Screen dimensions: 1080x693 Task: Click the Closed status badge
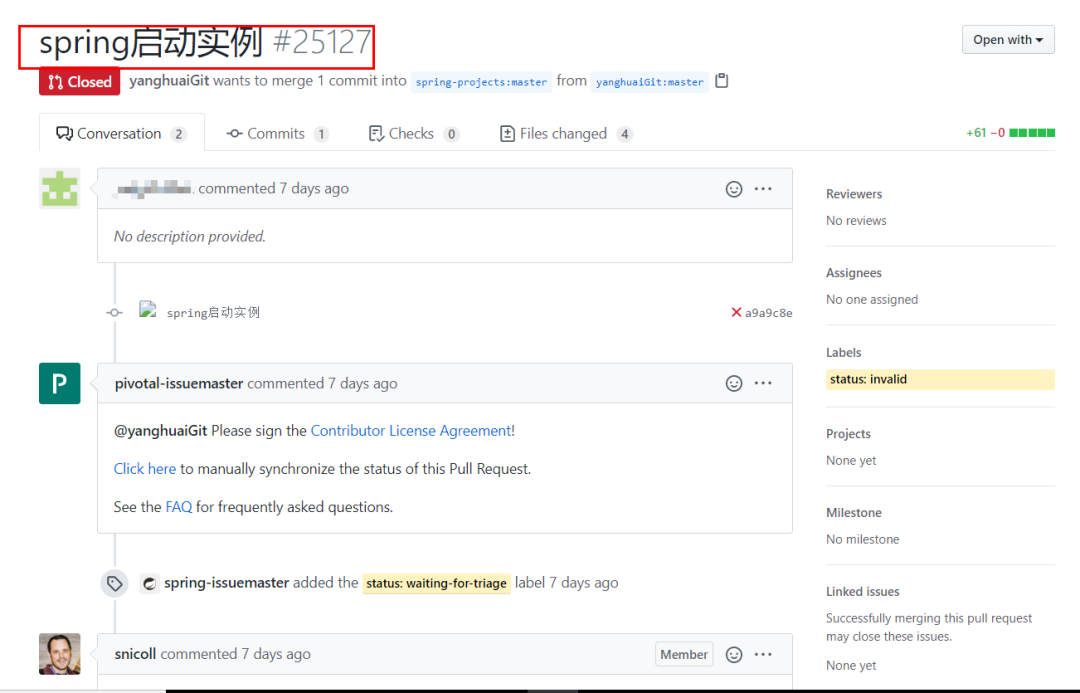[x=80, y=82]
